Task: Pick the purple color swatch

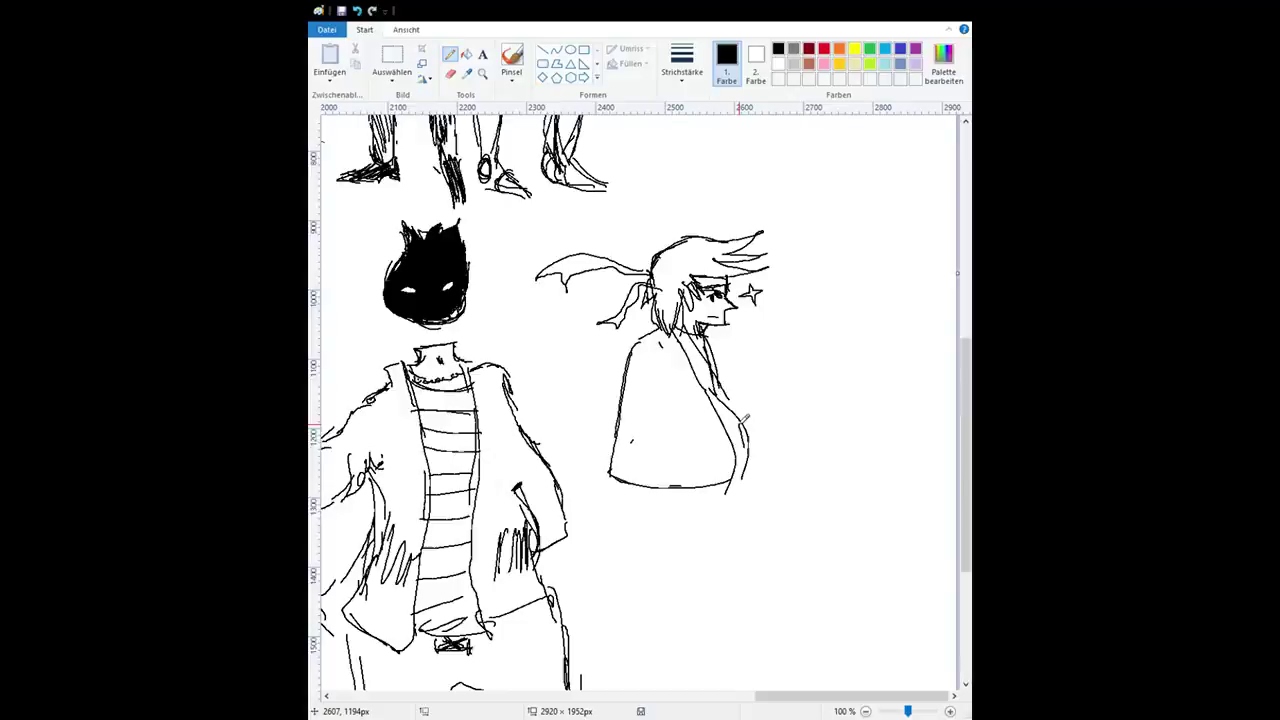Action: 915,48
